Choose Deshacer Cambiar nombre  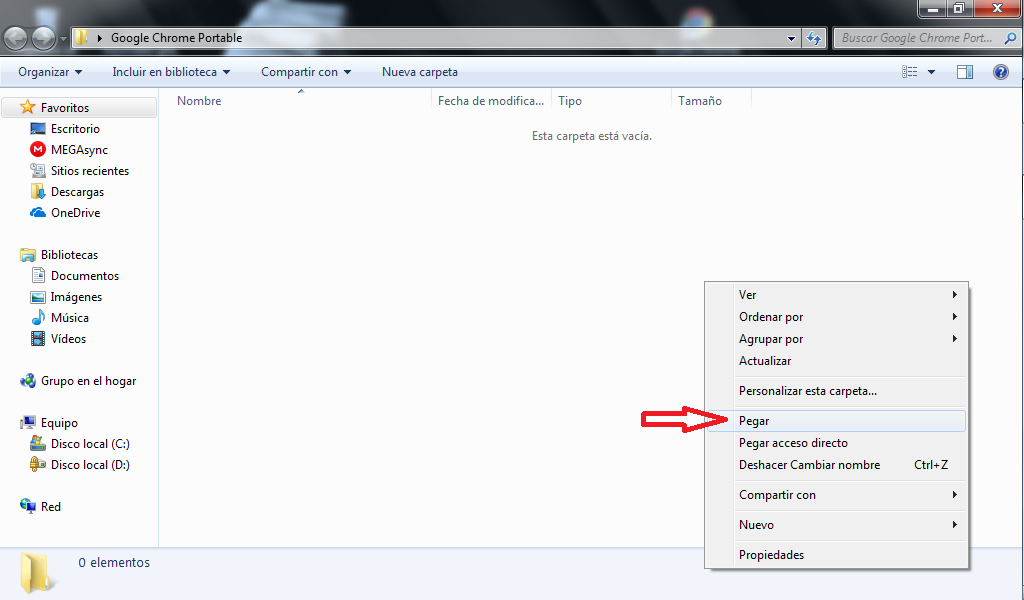pyautogui.click(x=836, y=465)
